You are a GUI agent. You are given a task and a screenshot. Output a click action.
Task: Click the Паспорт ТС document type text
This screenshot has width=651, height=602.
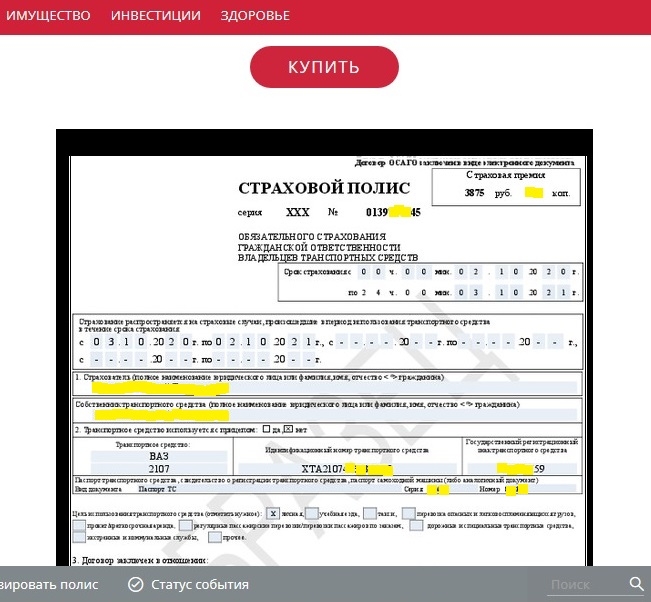[157, 489]
